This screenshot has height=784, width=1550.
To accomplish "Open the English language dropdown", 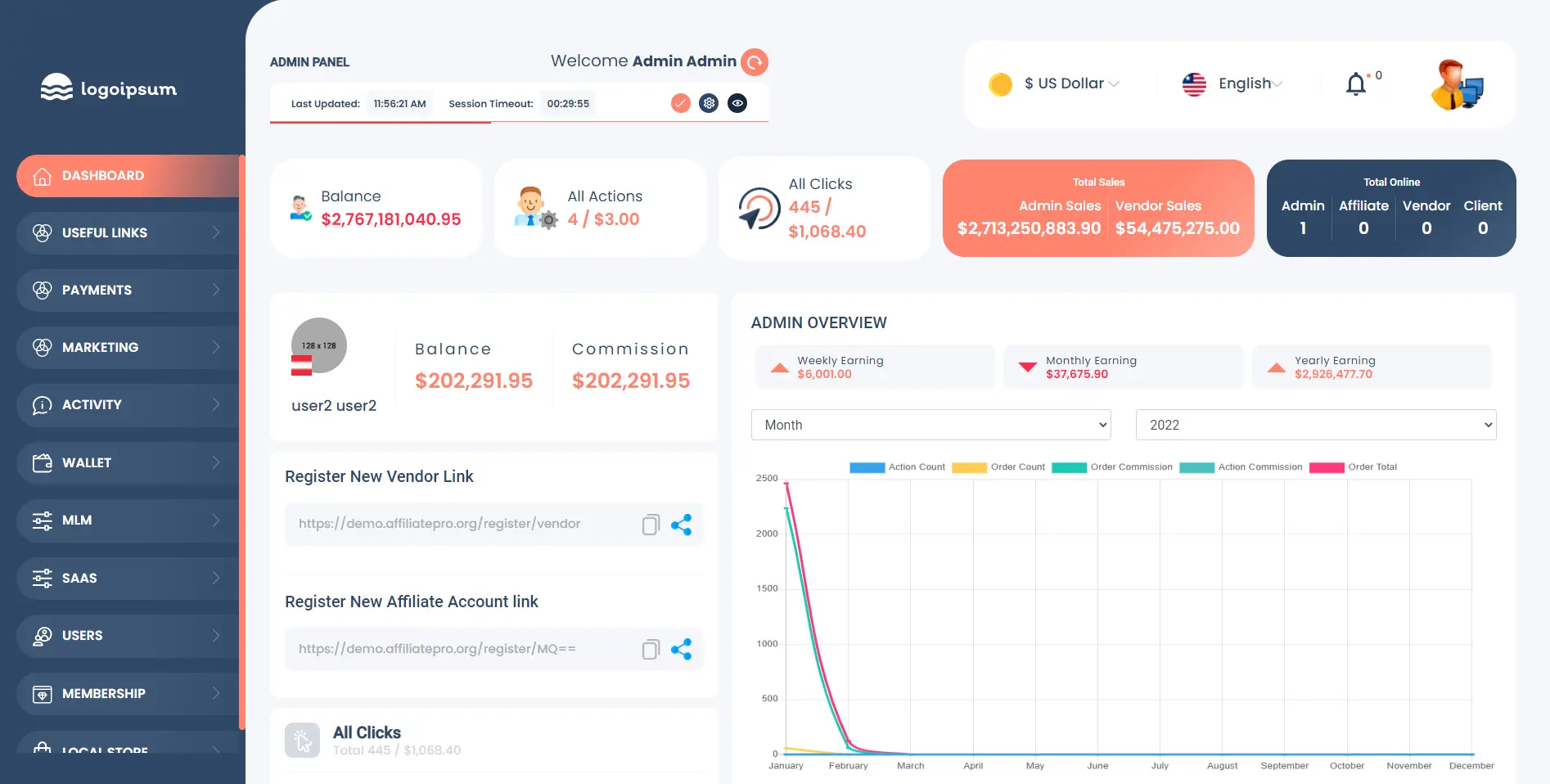I will [x=1250, y=83].
